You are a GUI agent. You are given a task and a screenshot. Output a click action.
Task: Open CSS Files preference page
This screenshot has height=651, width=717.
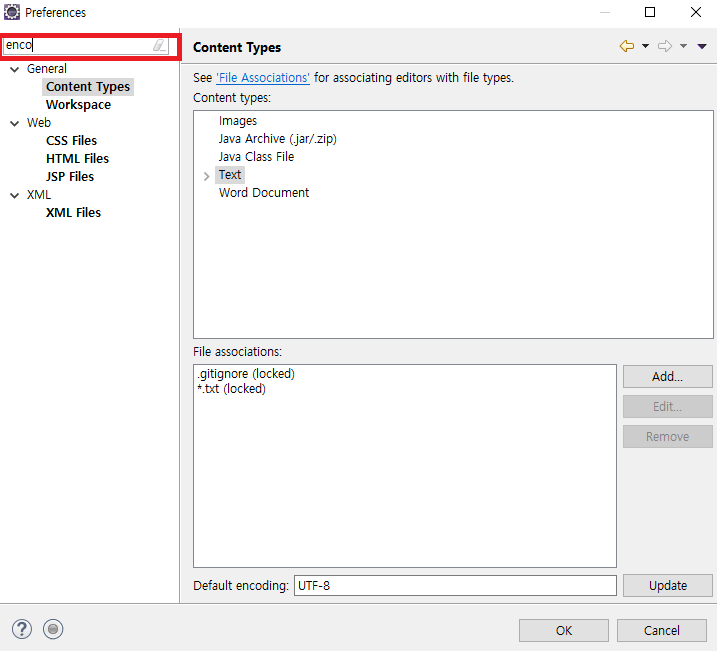point(71,141)
